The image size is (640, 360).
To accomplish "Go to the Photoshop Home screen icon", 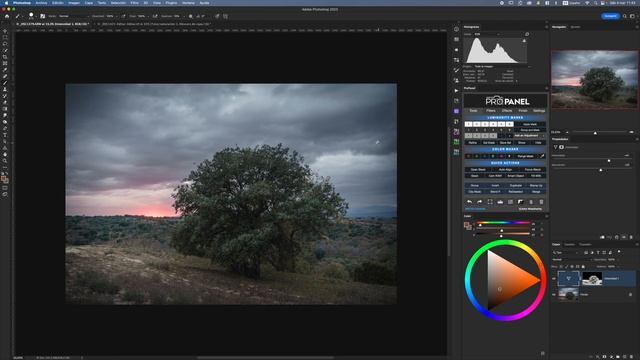I will [7, 16].
